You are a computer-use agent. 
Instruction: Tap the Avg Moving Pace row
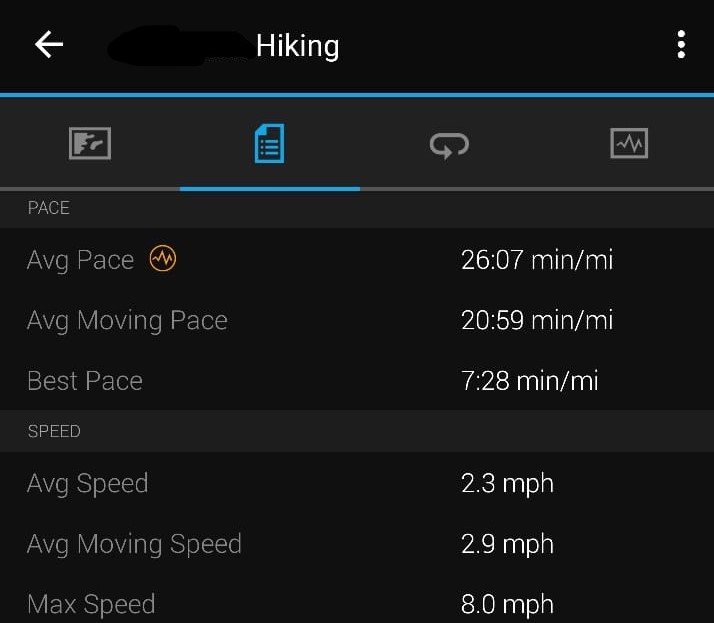pos(127,320)
